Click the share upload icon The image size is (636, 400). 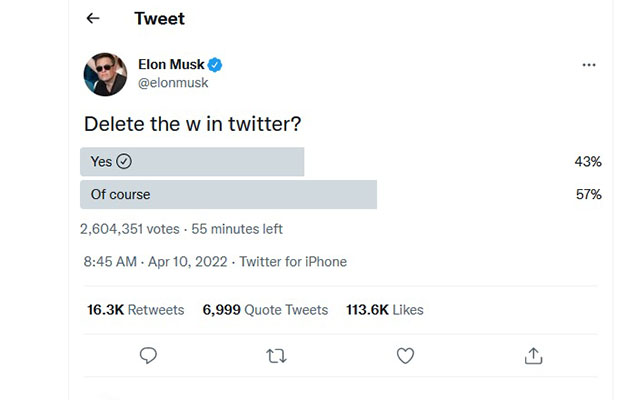(x=534, y=355)
